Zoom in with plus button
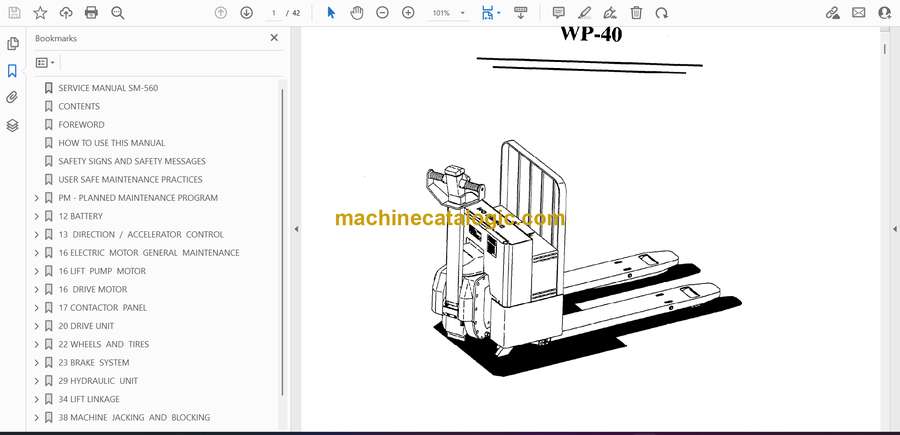 pyautogui.click(x=408, y=13)
